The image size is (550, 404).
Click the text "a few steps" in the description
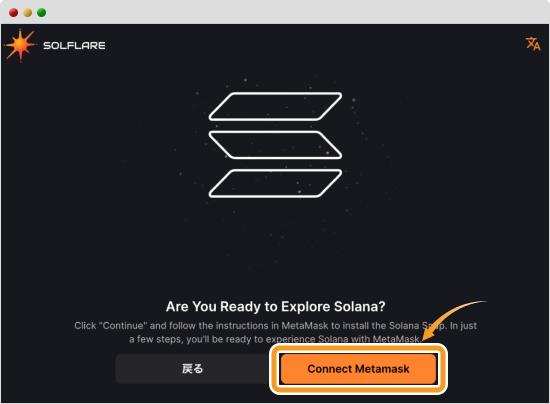[155, 339]
